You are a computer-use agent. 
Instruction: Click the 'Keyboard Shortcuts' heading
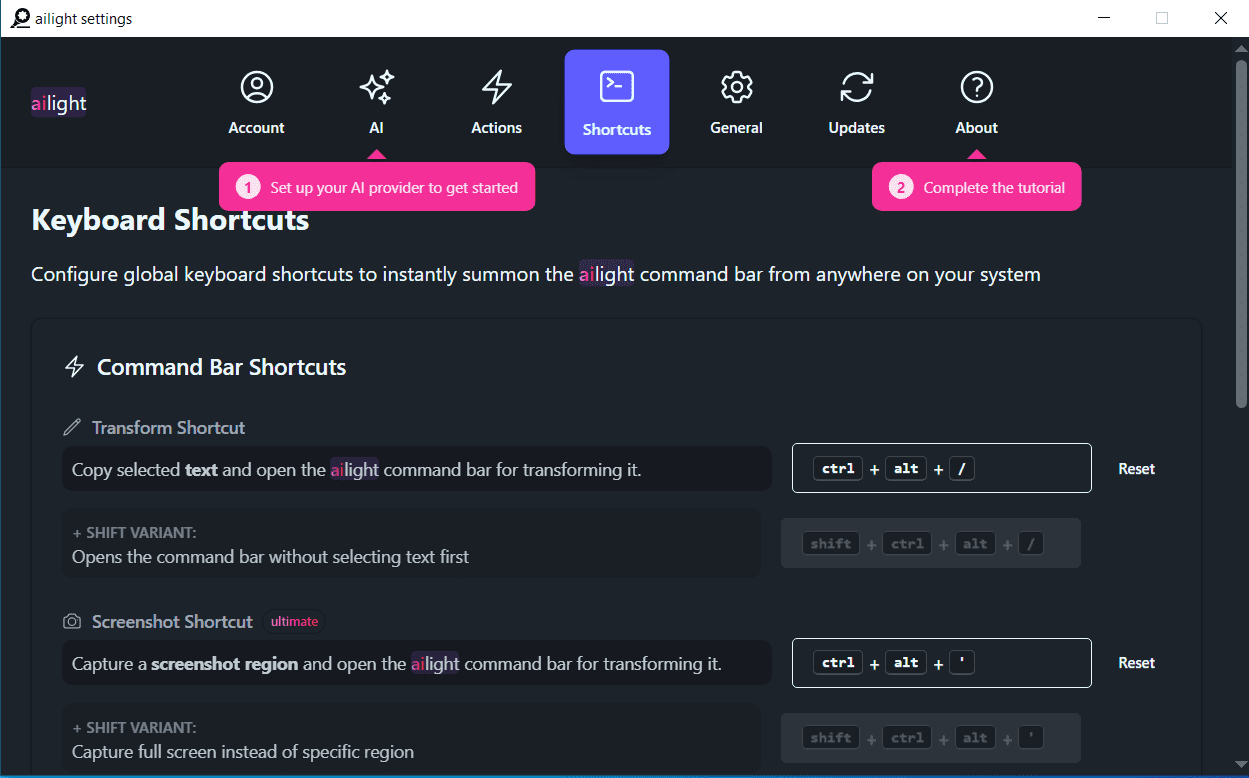pyautogui.click(x=170, y=220)
